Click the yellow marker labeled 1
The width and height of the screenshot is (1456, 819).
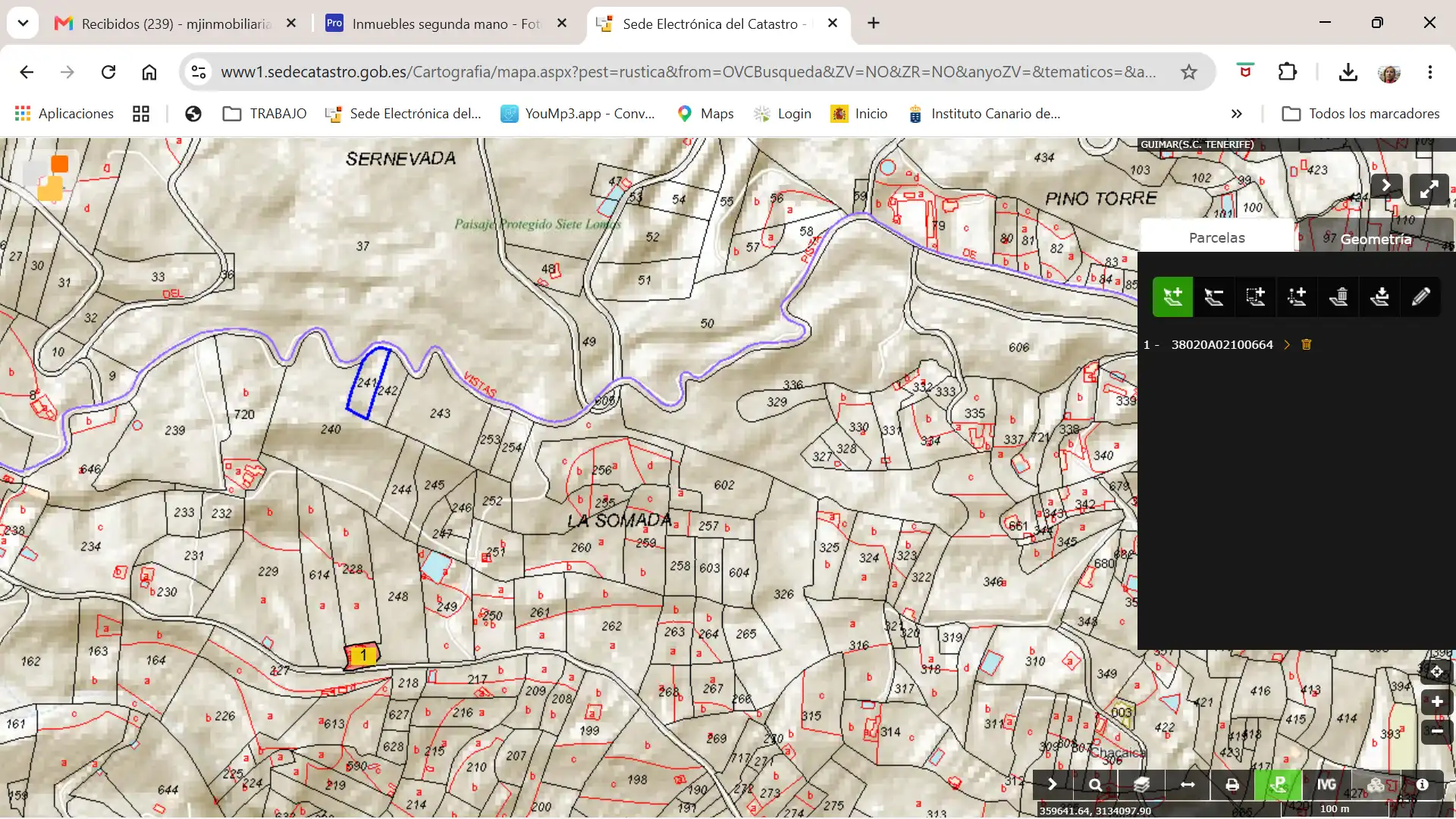click(x=362, y=655)
